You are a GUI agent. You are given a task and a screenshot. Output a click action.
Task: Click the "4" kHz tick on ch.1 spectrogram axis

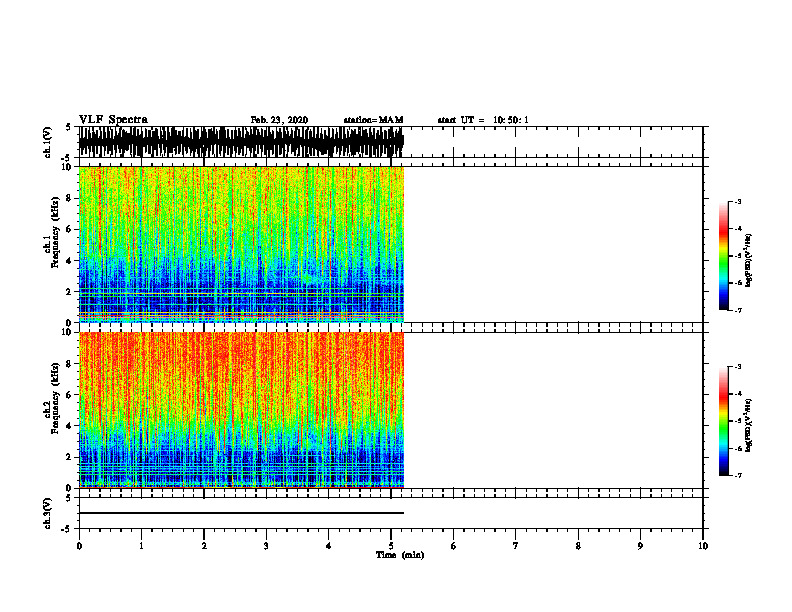tap(70, 261)
